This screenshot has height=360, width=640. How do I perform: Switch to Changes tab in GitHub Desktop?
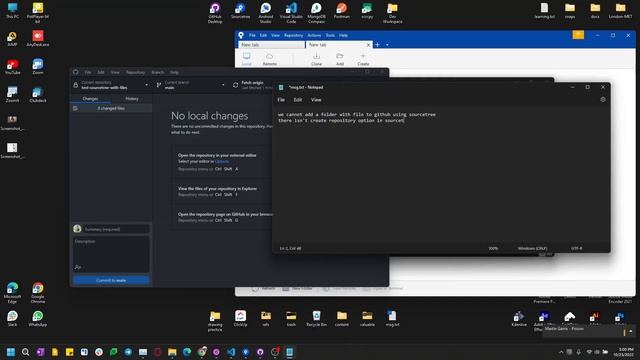(90, 99)
